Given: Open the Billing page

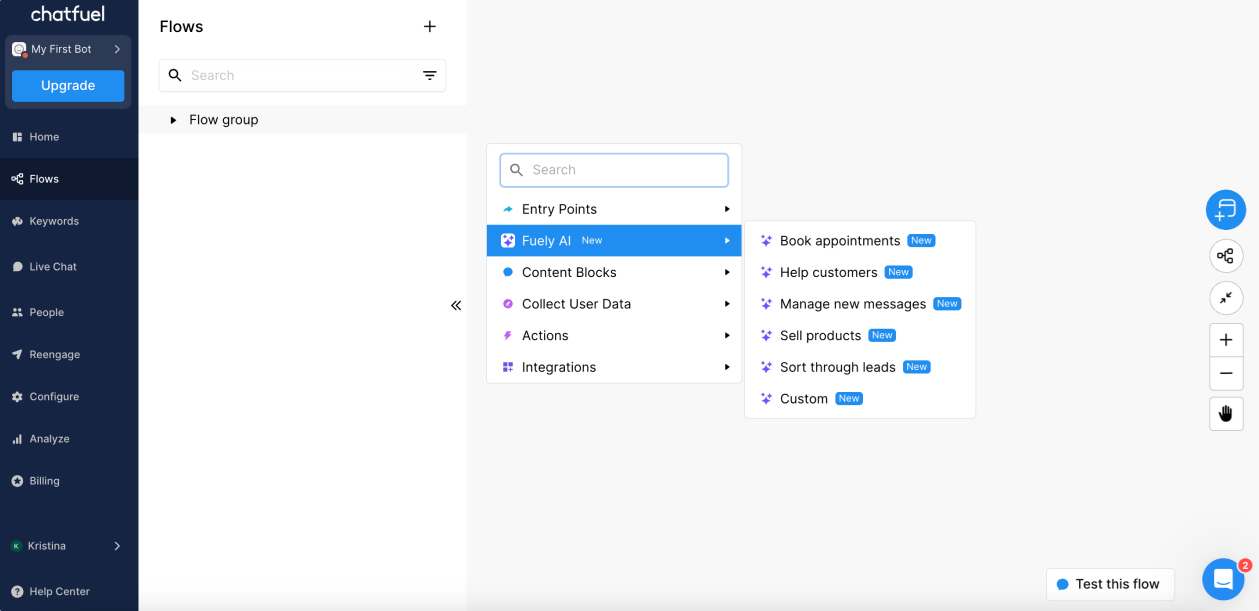Looking at the screenshot, I should click(69, 480).
